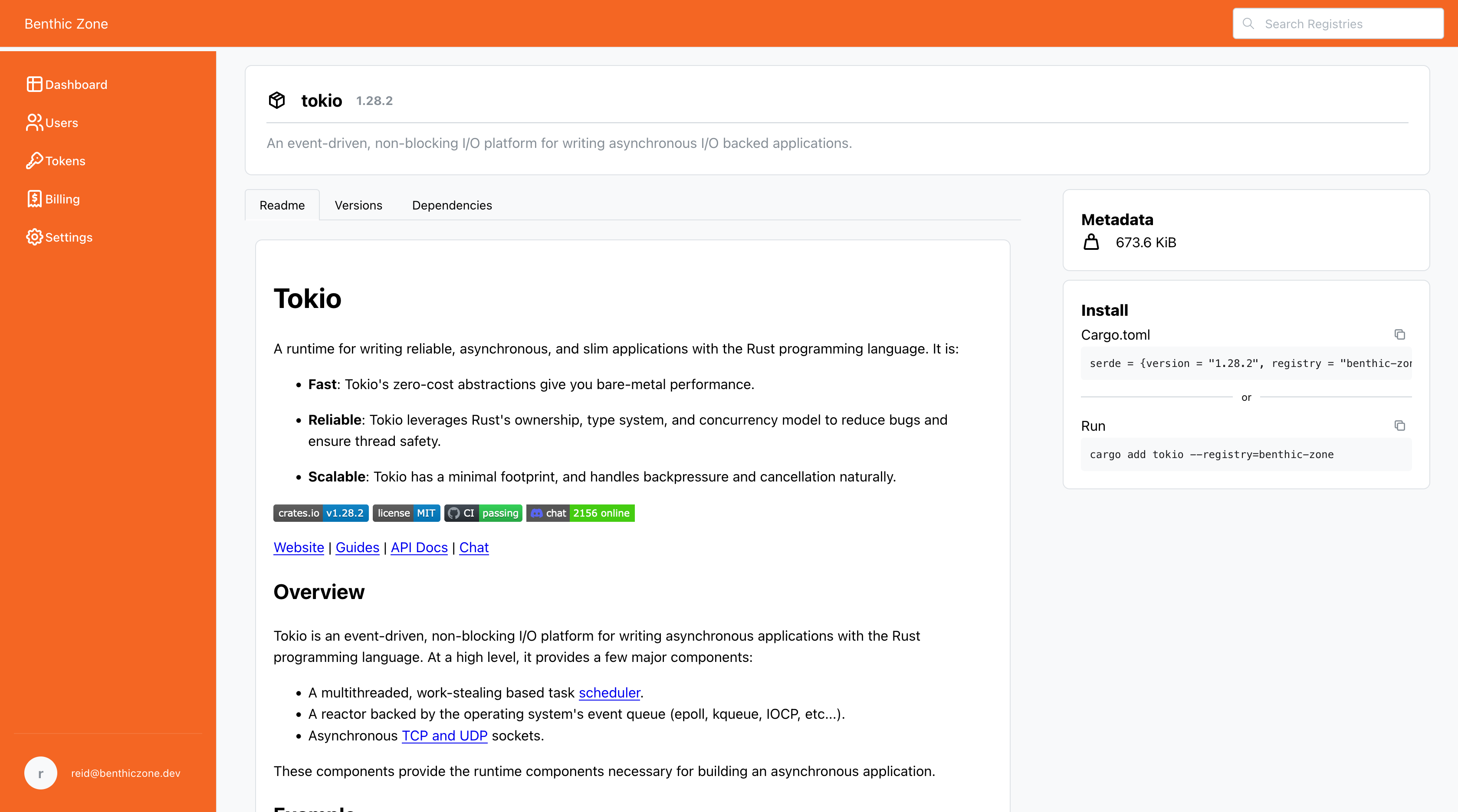The width and height of the screenshot is (1458, 812).
Task: Select the Readme tab
Action: [x=282, y=206]
